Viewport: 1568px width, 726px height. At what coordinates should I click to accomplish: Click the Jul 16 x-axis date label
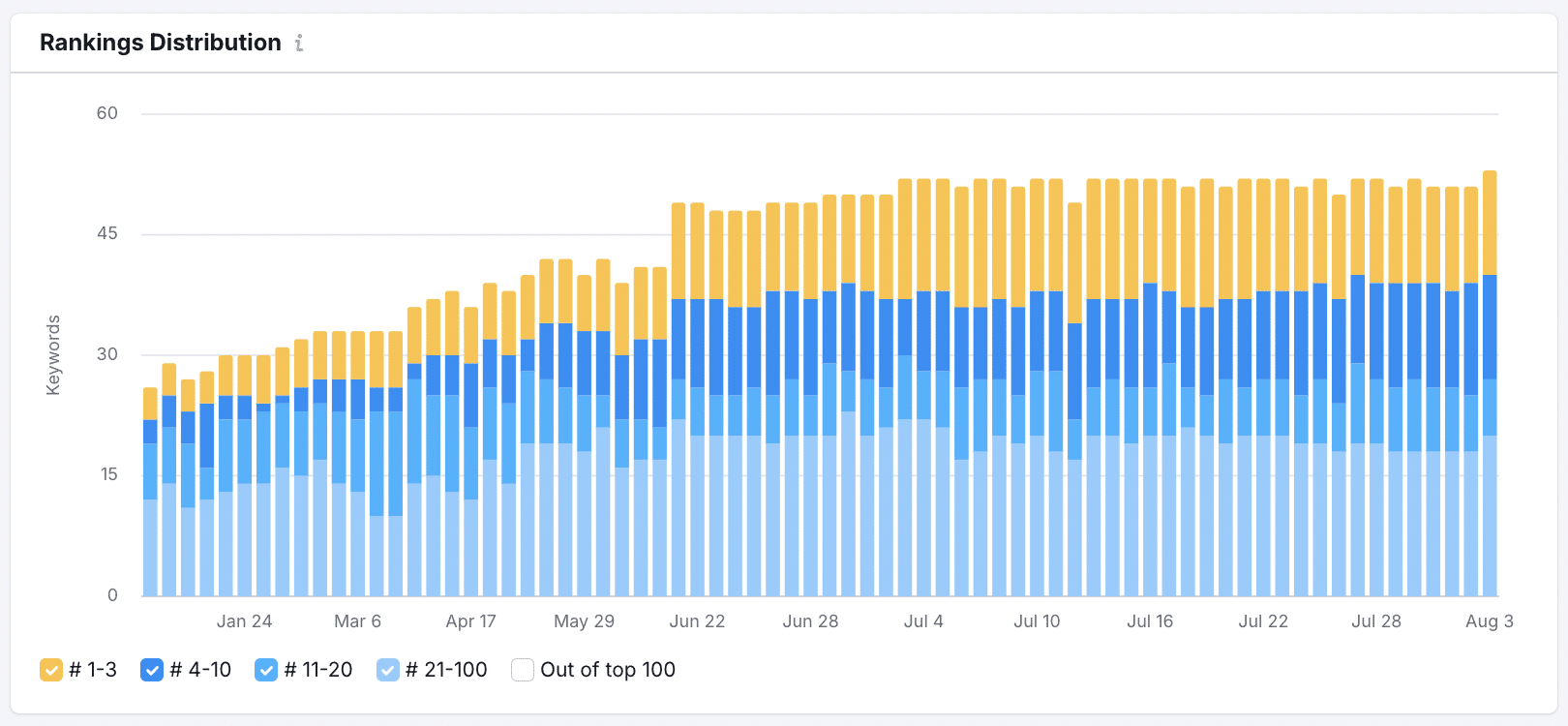[x=1150, y=621]
